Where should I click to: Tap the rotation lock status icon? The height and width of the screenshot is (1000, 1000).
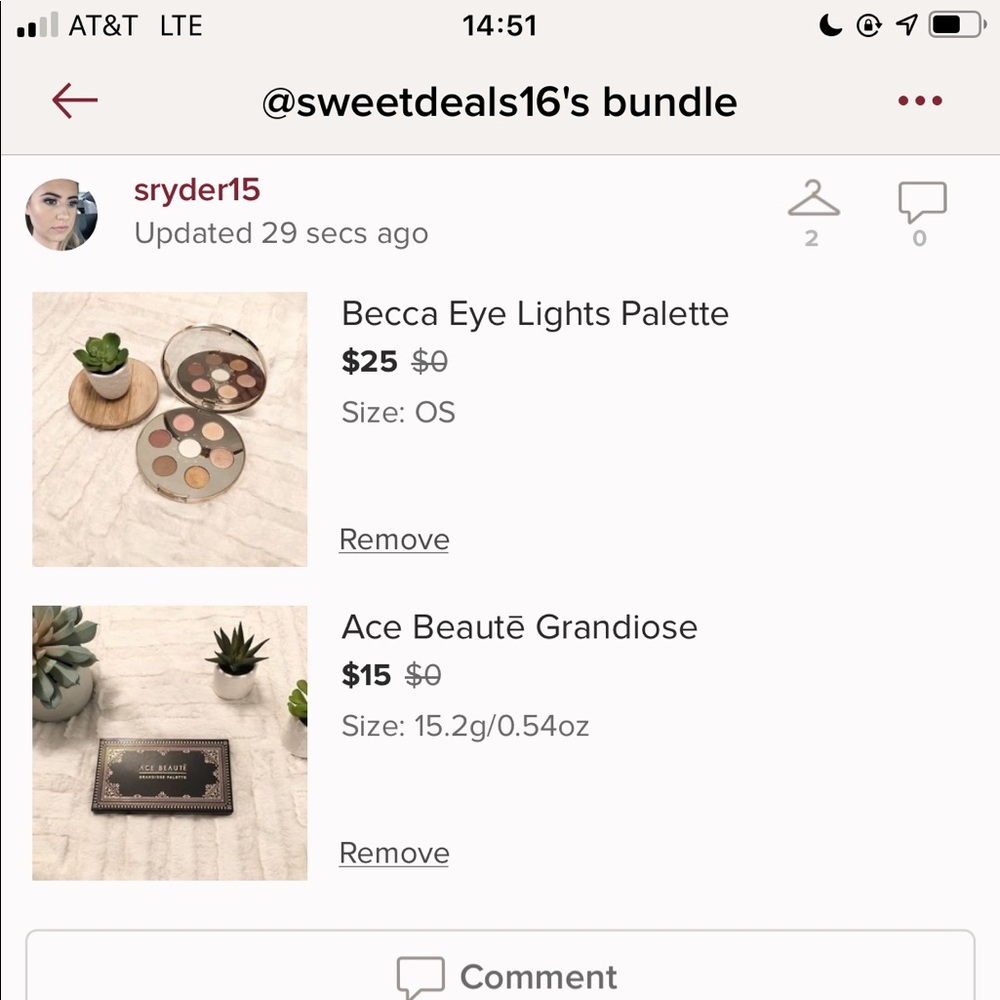point(869,26)
